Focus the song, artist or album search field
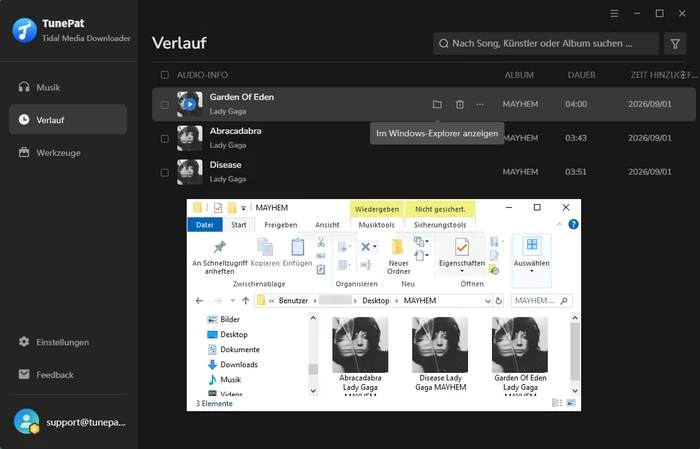Image resolution: width=700 pixels, height=449 pixels. click(x=546, y=44)
